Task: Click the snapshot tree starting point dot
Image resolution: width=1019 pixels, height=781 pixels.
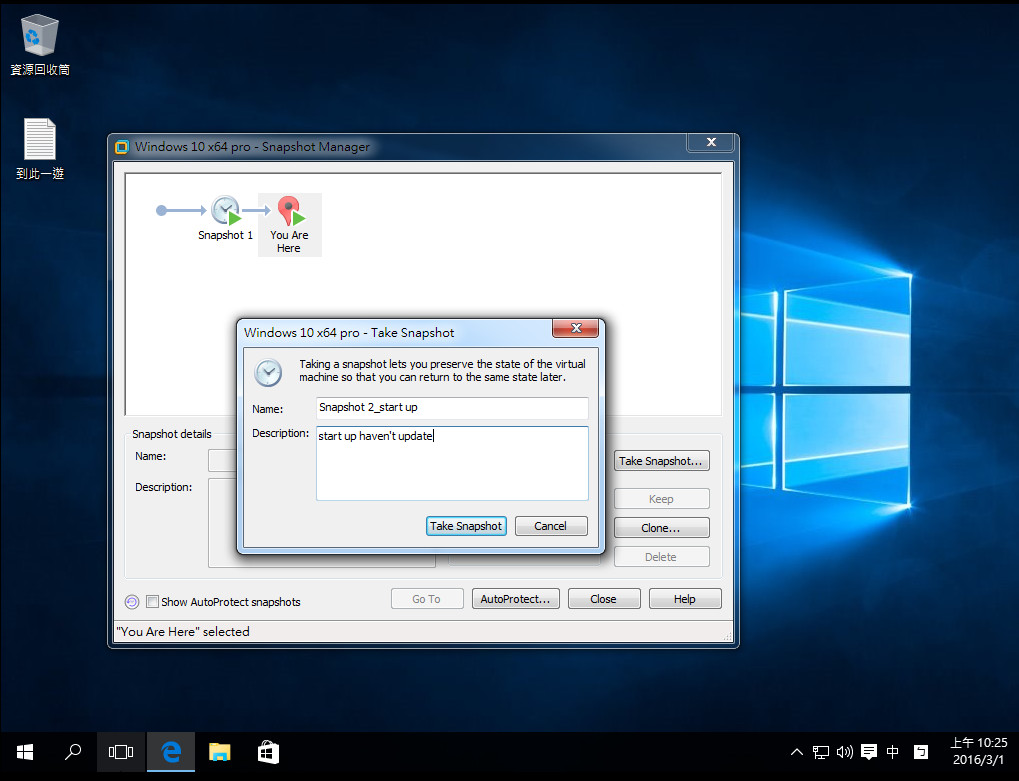Action: pyautogui.click(x=161, y=210)
